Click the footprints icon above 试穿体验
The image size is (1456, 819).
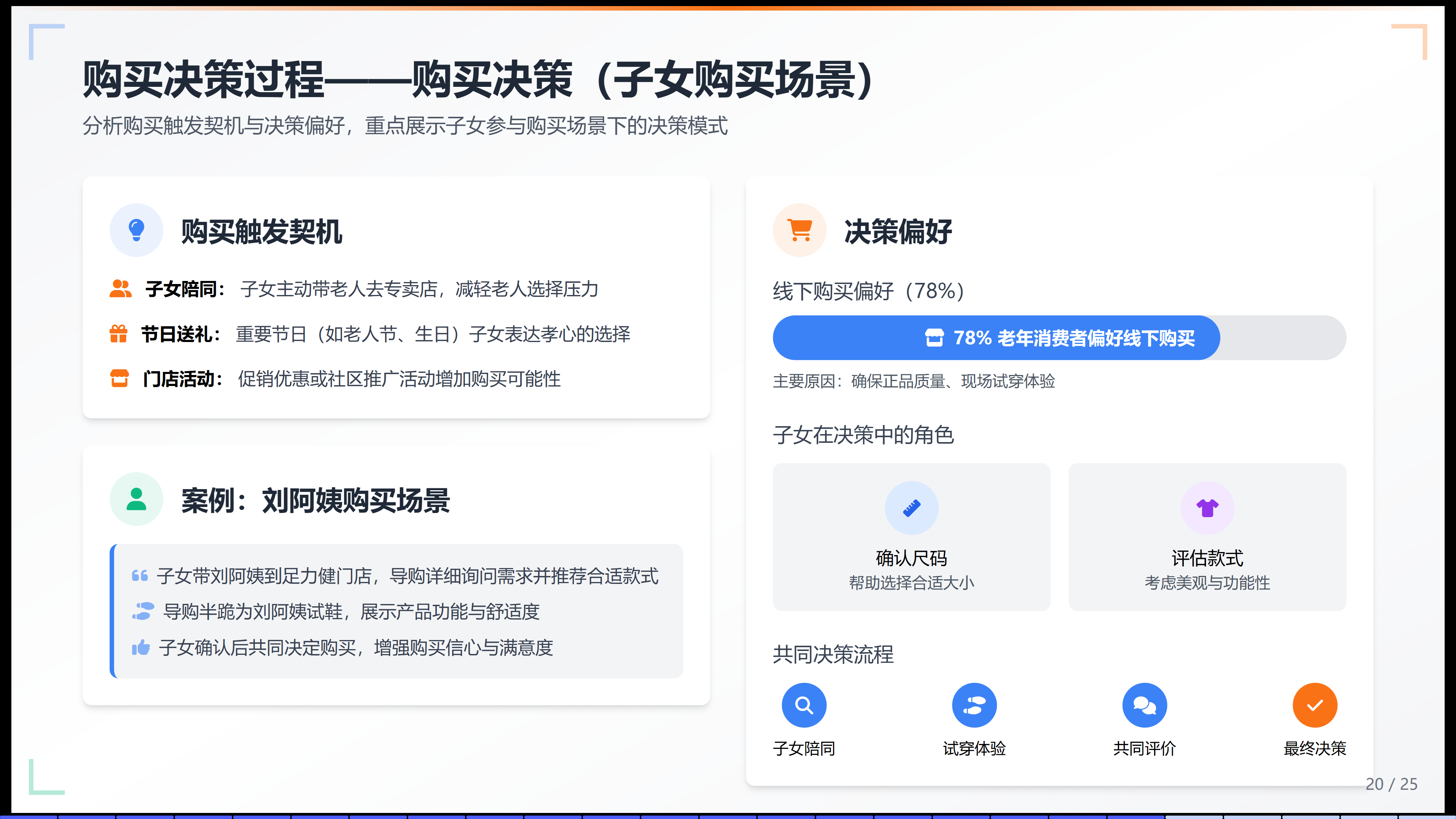(x=974, y=705)
